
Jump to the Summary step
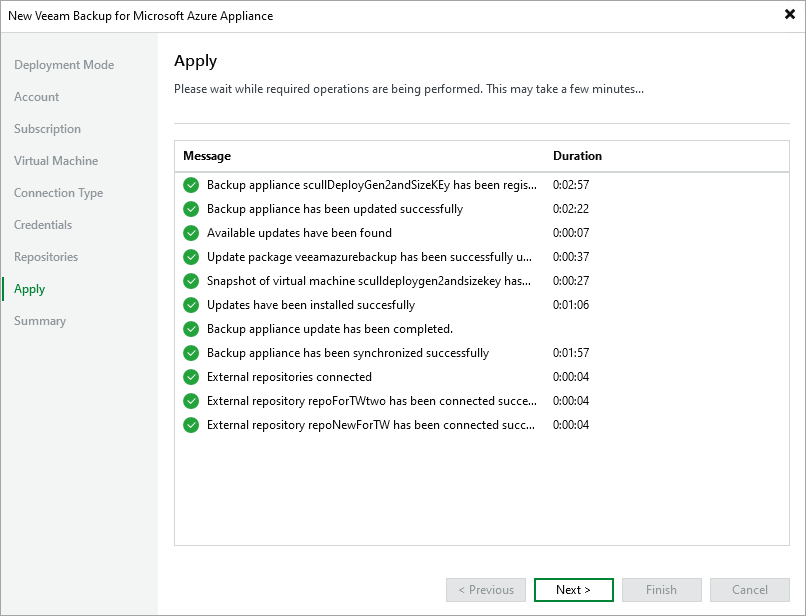pyautogui.click(x=40, y=321)
